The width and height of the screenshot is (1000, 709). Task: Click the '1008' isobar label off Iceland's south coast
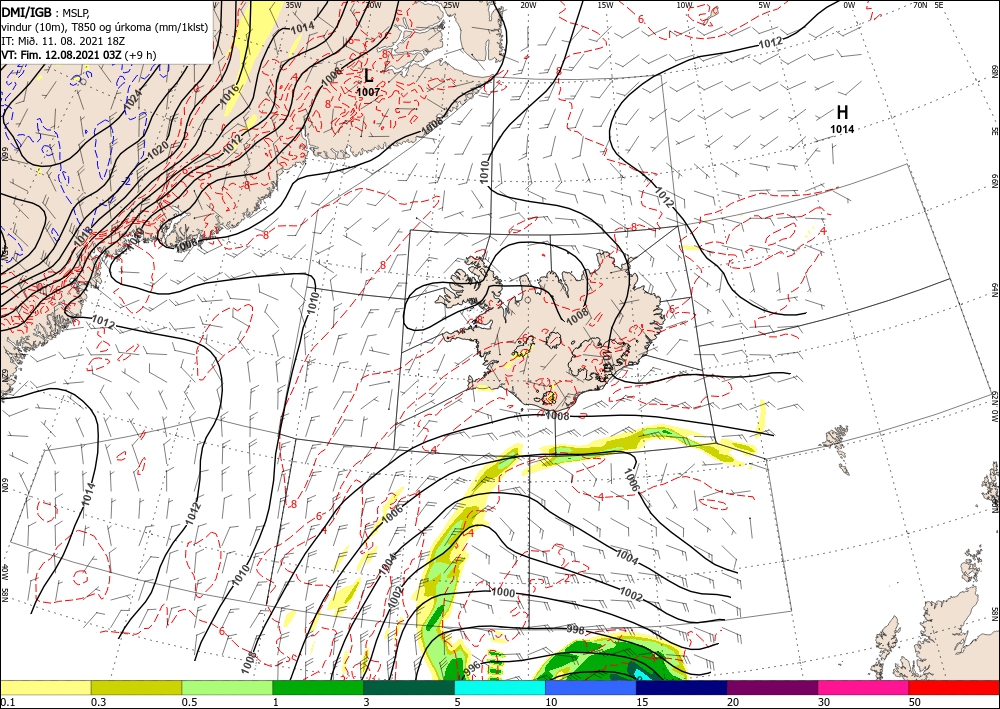tap(557, 416)
